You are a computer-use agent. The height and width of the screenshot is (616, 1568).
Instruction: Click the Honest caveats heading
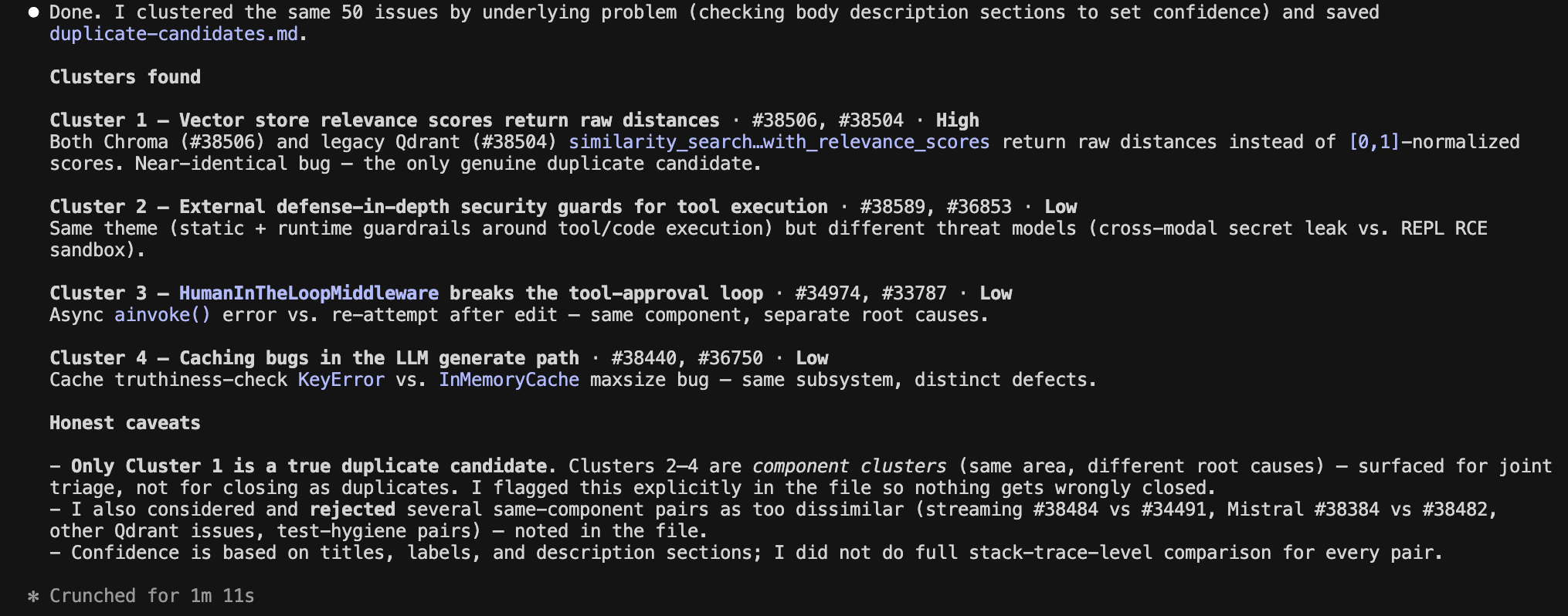click(125, 423)
